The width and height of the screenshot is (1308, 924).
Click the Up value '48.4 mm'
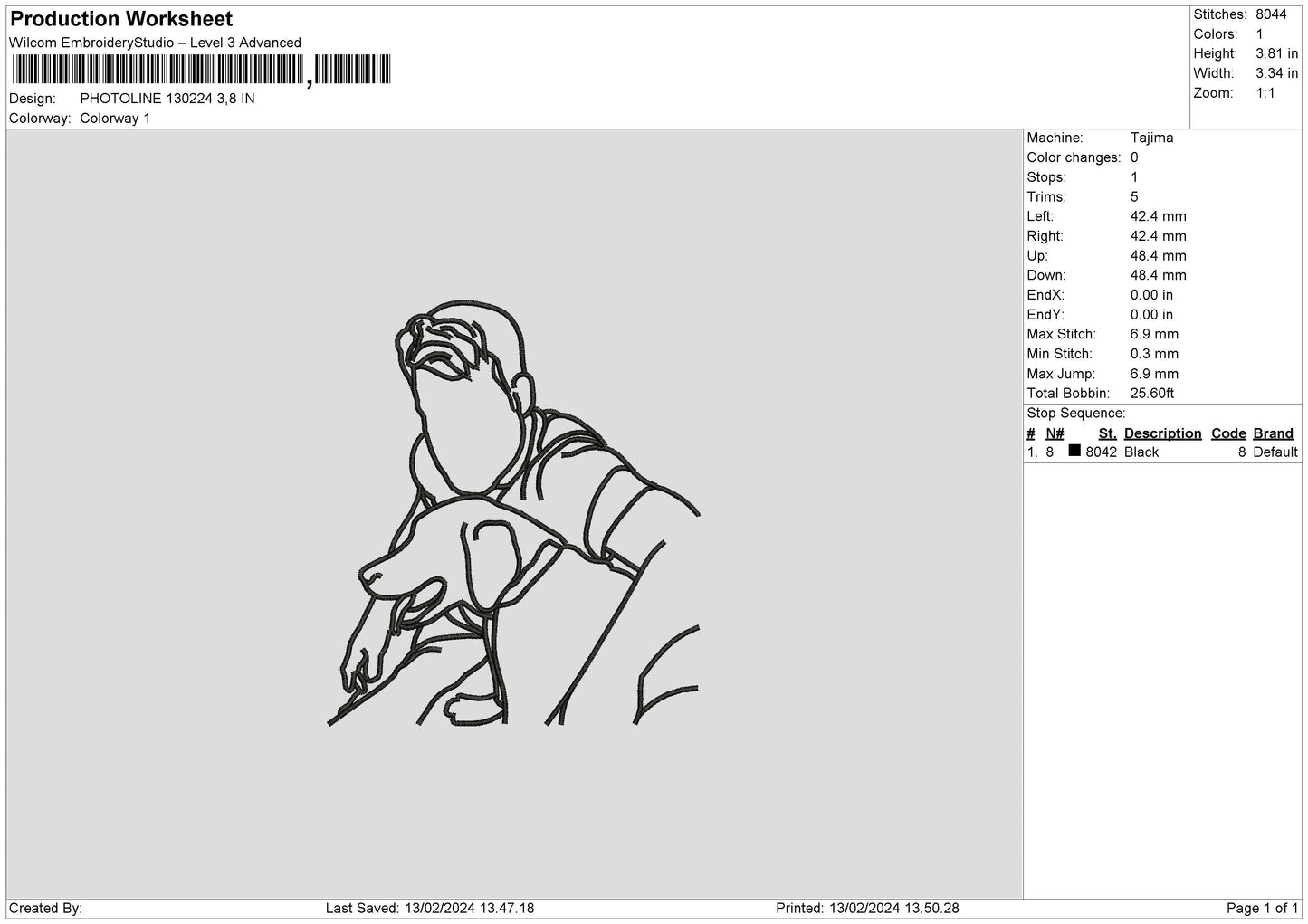tap(1159, 256)
